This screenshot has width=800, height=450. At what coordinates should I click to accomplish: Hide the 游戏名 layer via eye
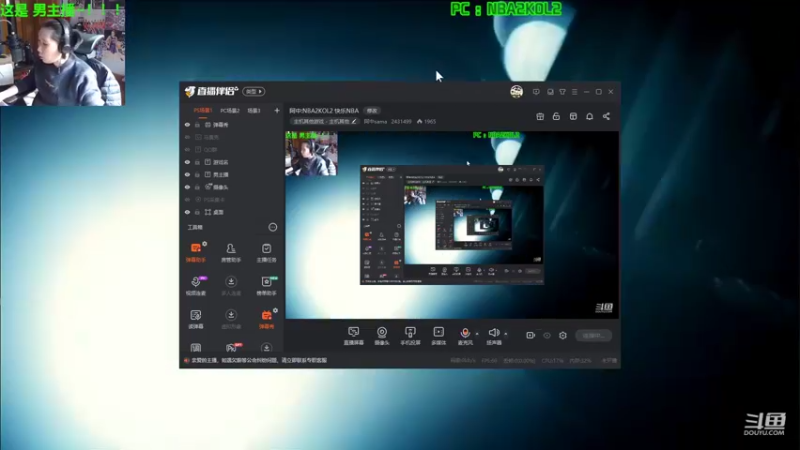click(x=187, y=162)
